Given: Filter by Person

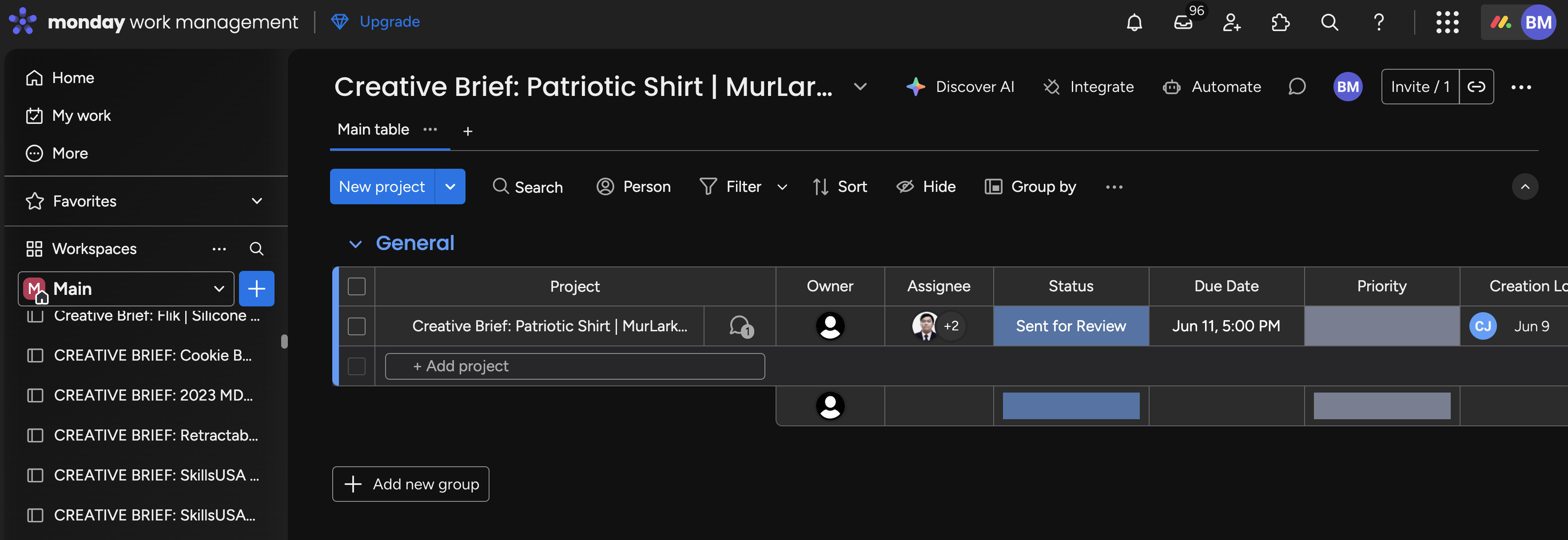Looking at the screenshot, I should [633, 187].
